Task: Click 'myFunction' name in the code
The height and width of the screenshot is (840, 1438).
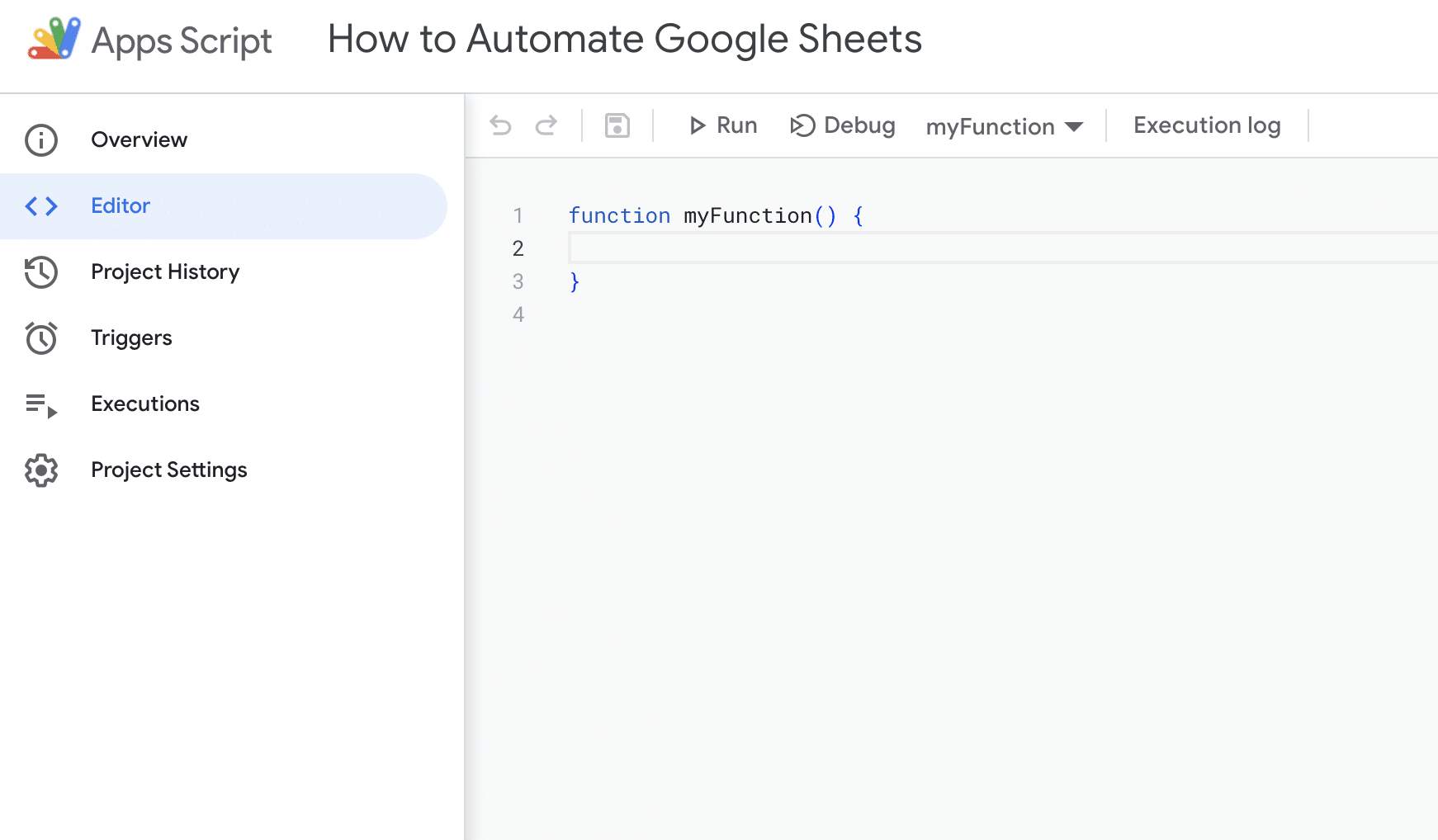Action: tap(748, 215)
